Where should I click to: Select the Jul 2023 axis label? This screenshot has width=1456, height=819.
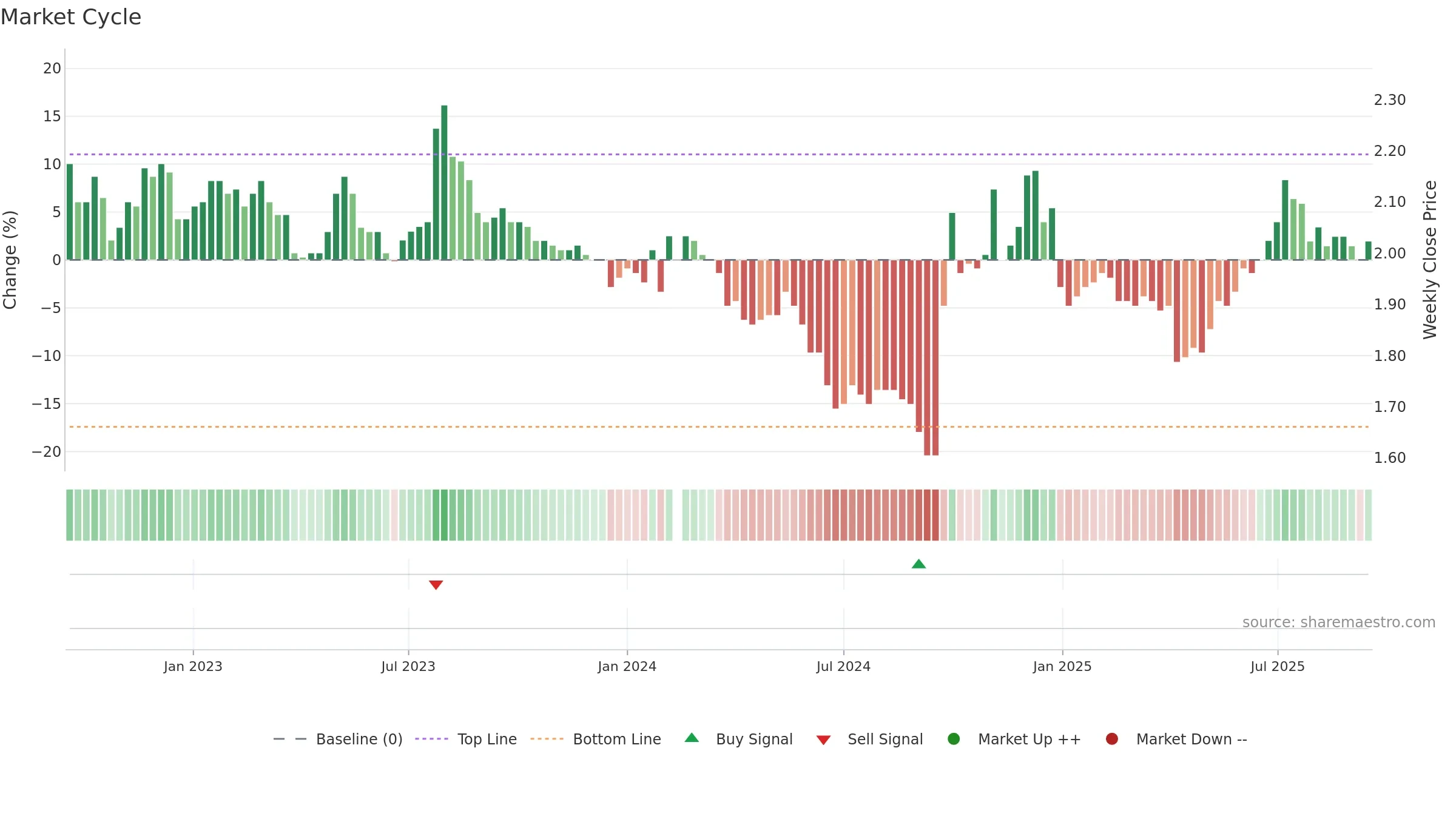[408, 666]
